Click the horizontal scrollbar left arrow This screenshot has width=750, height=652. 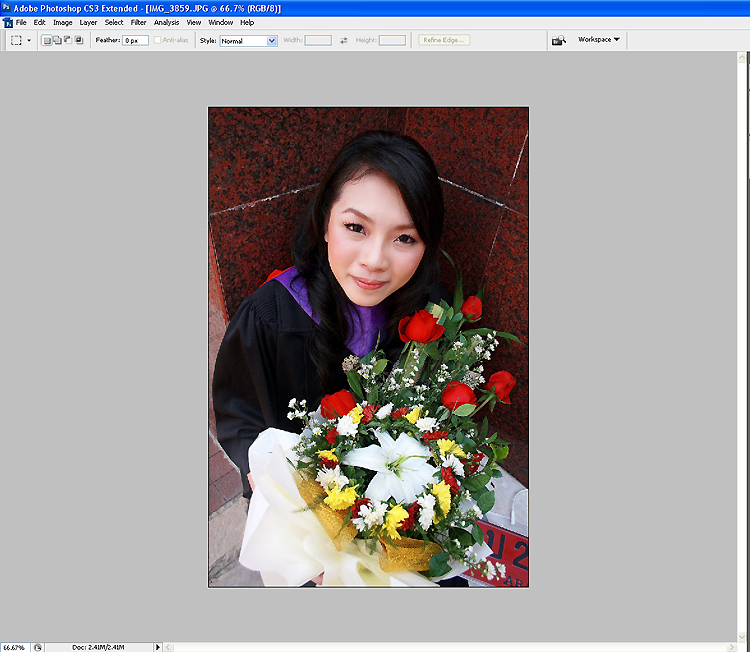(x=168, y=647)
